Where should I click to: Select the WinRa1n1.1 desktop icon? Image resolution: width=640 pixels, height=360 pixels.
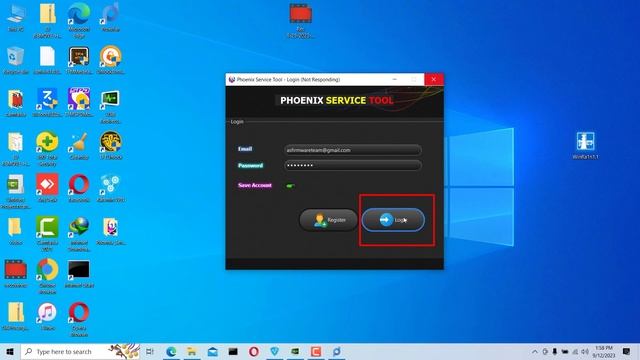click(x=585, y=145)
